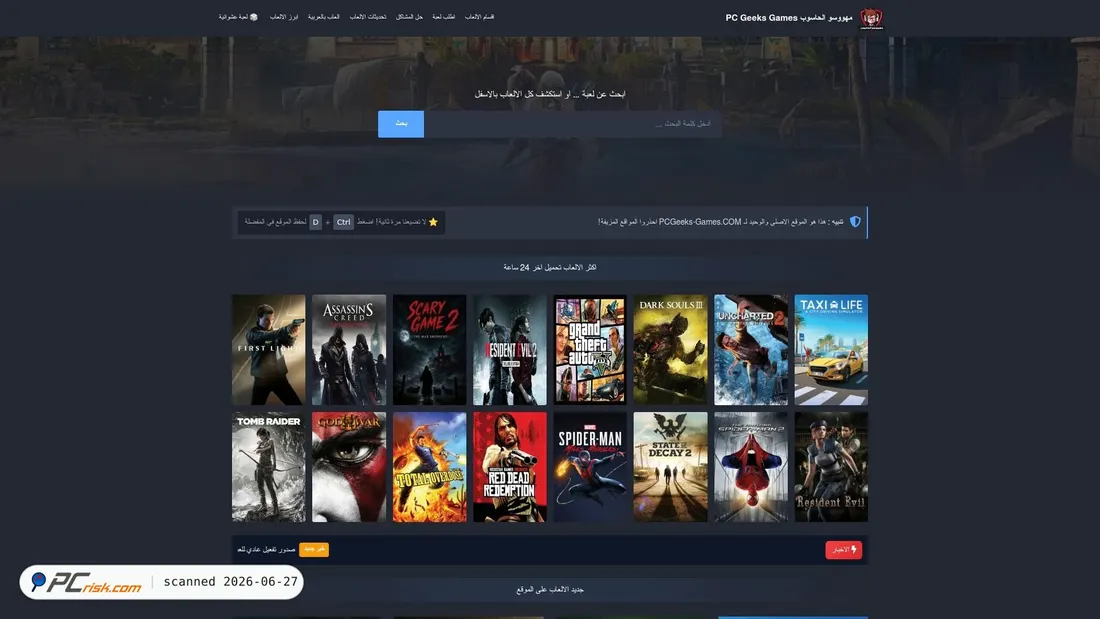Click the Ctrl key badge

pos(343,222)
